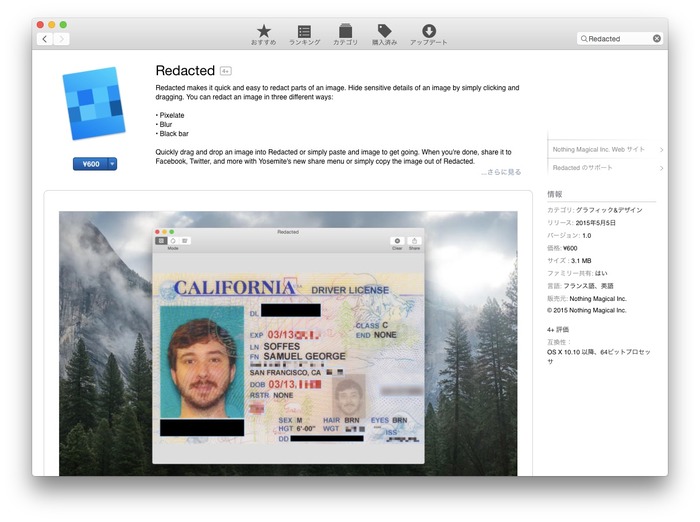The width and height of the screenshot is (700, 522).
Task: Click the release date 2015年5月5日
Action: pyautogui.click(x=596, y=223)
